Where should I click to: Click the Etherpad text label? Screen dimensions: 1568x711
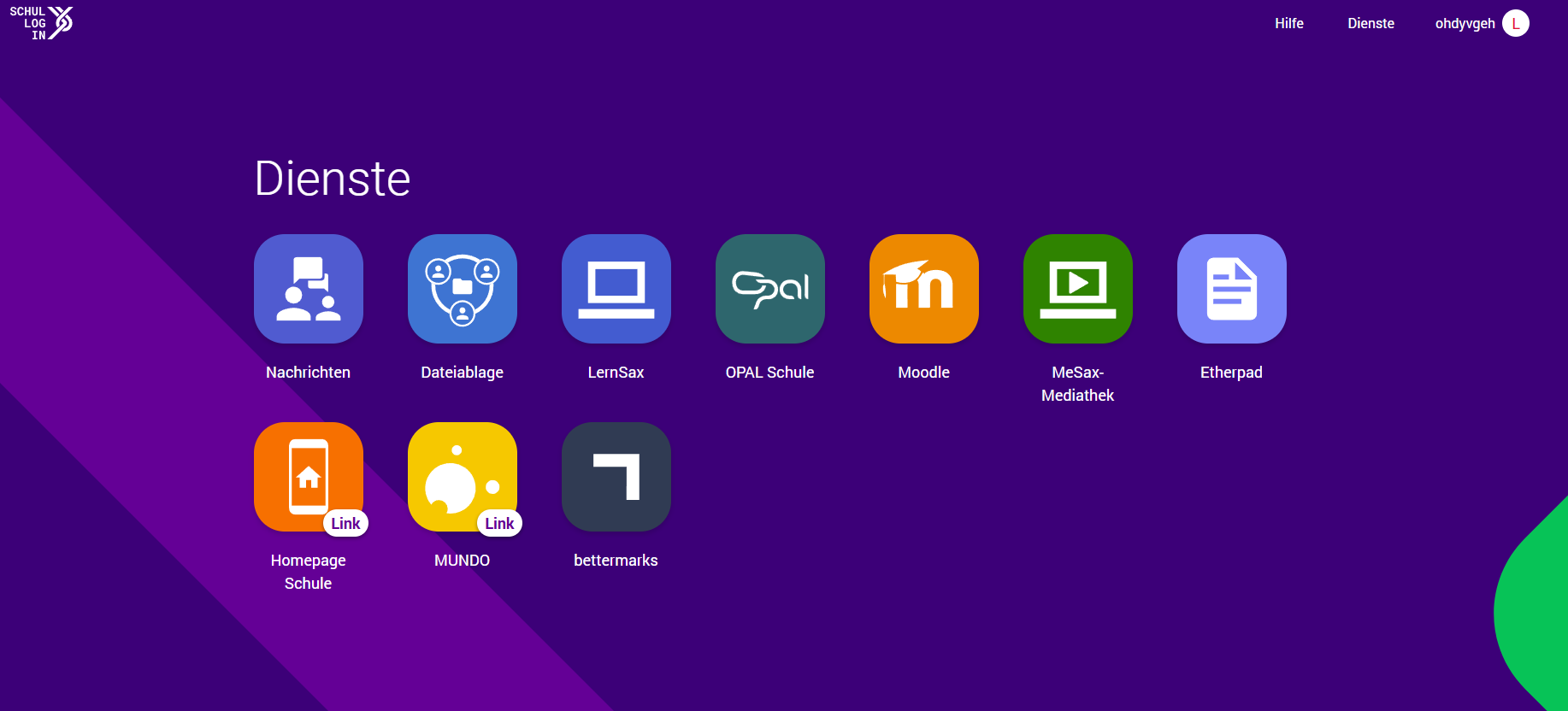[1232, 373]
